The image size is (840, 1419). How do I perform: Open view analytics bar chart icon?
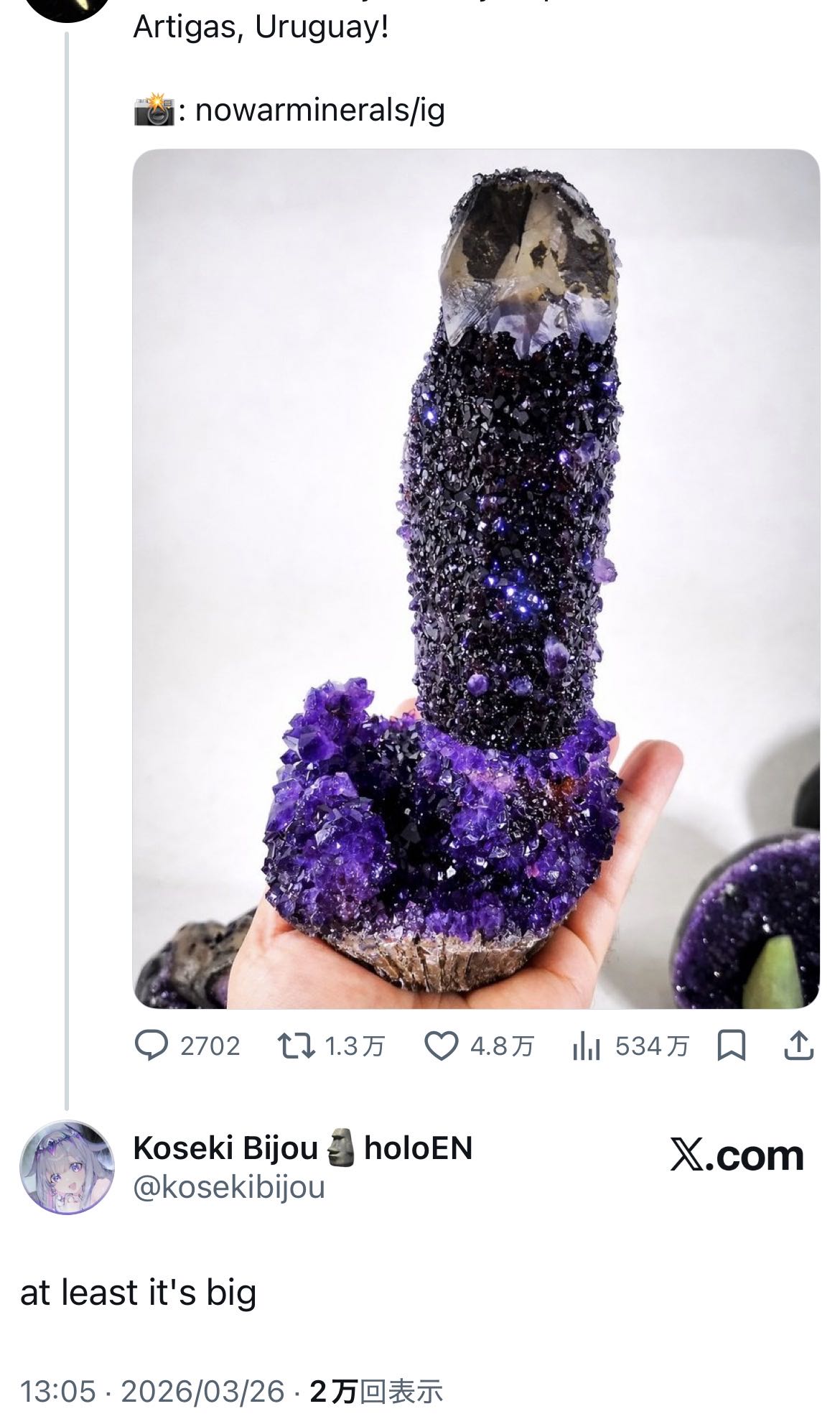586,1047
